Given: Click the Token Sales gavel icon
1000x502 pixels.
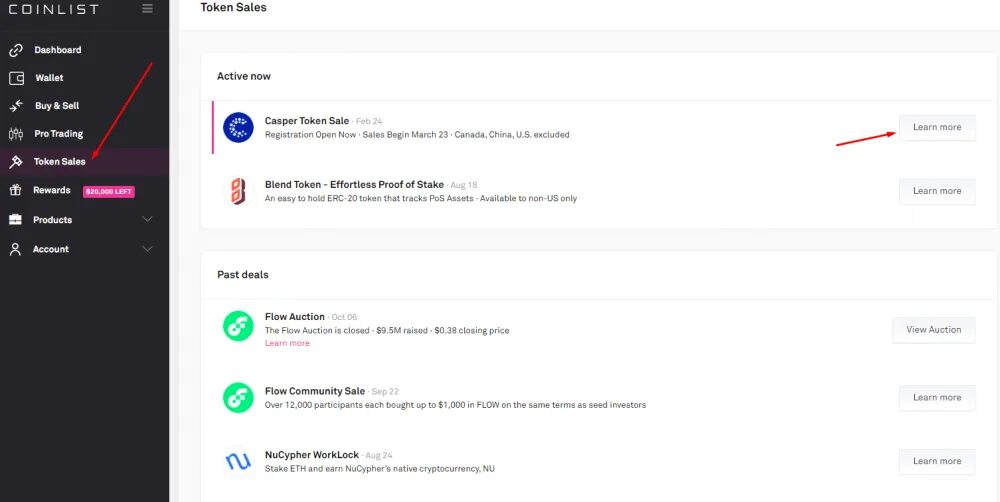Looking at the screenshot, I should (x=16, y=162).
